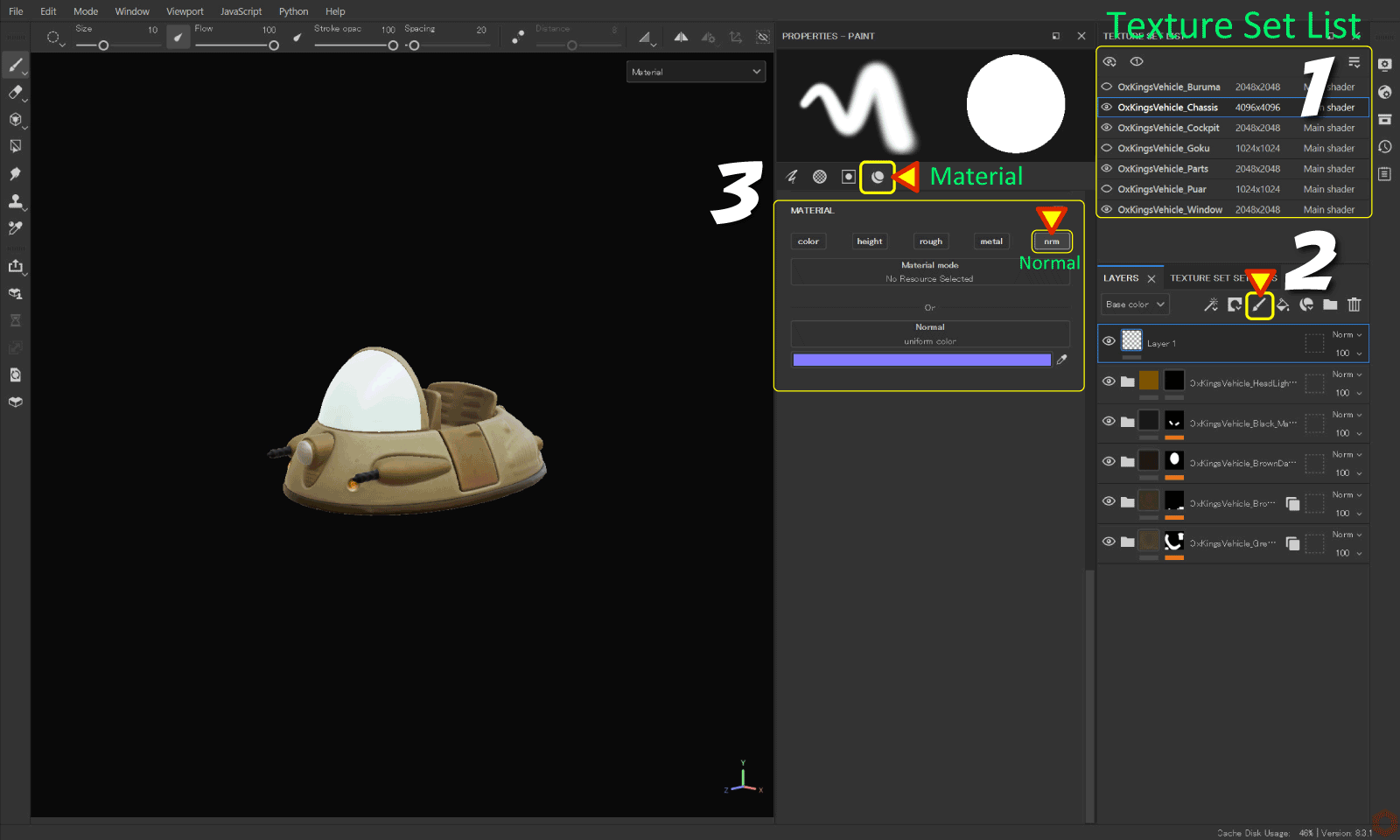Add effect with magic wand icon
The width and height of the screenshot is (1400, 840).
pos(1211,304)
